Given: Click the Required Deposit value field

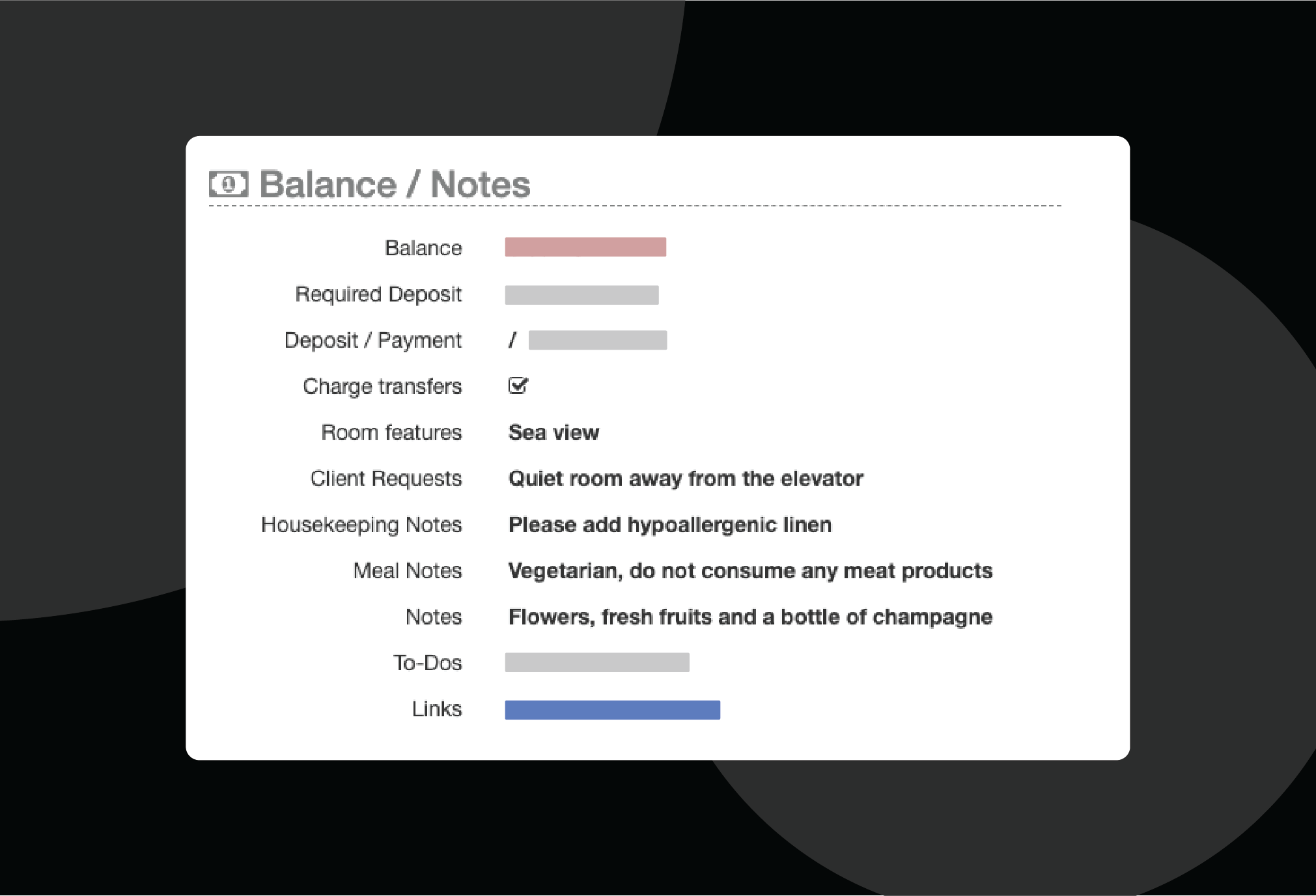Looking at the screenshot, I should point(581,295).
